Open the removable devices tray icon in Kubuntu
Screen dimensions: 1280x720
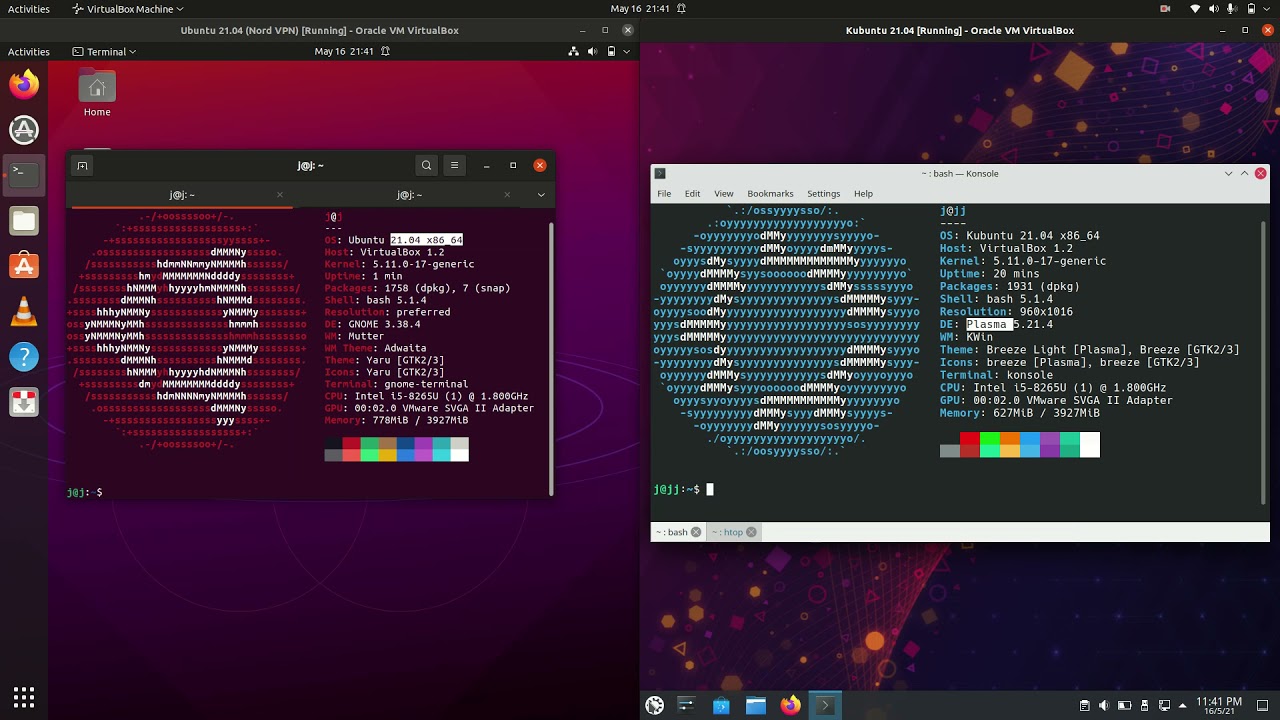point(1144,705)
